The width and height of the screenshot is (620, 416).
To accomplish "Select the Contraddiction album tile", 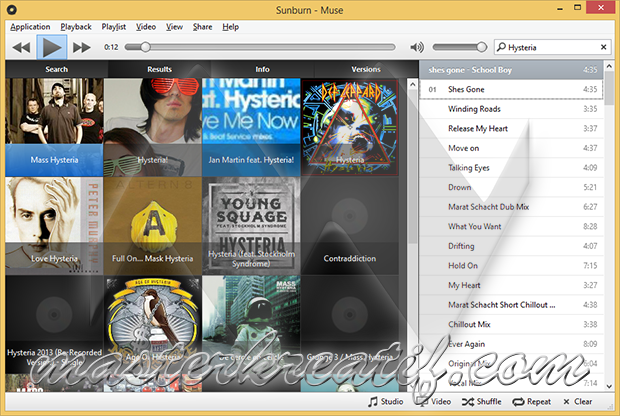I will pyautogui.click(x=350, y=226).
